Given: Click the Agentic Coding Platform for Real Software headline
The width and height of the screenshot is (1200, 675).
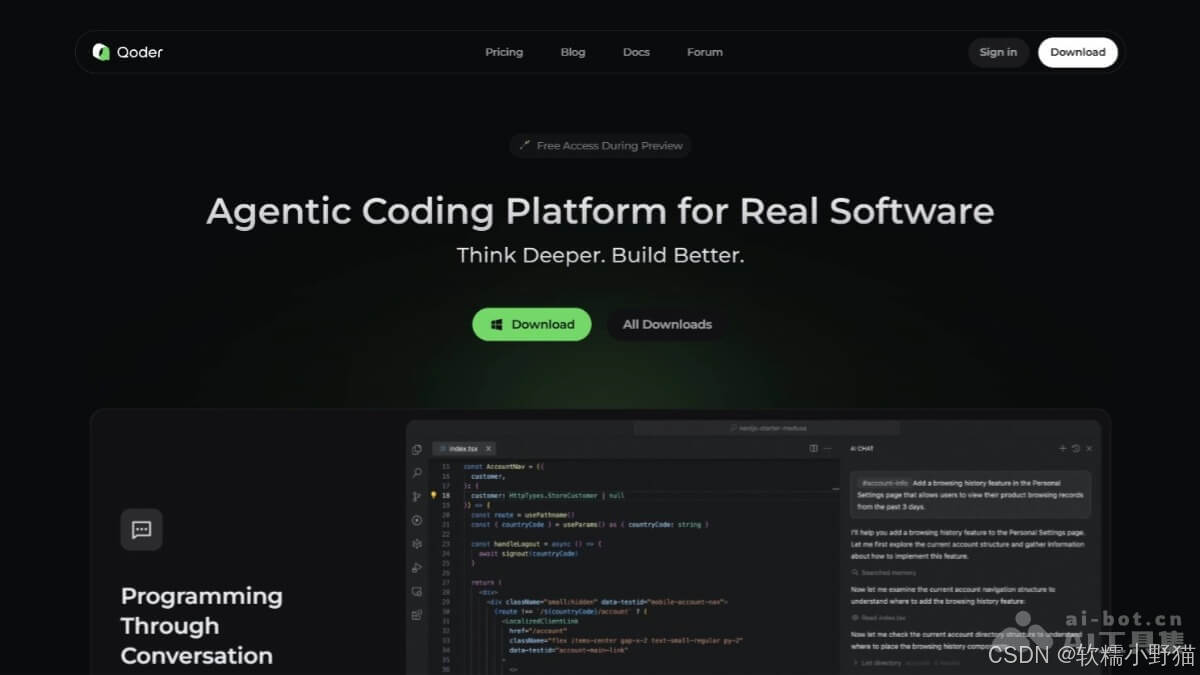Looking at the screenshot, I should coord(600,212).
